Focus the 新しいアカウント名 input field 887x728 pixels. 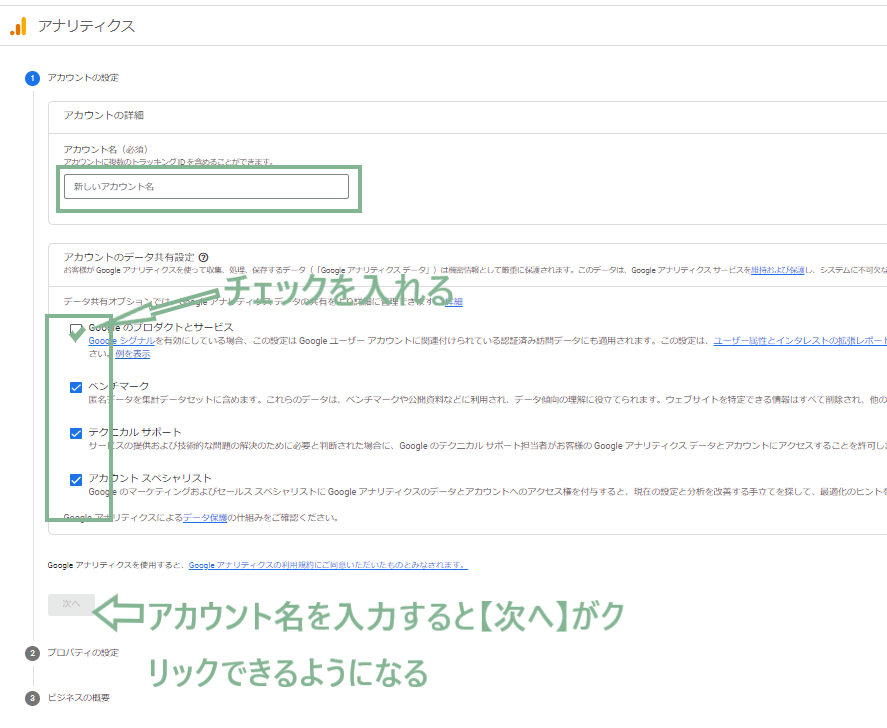pos(206,187)
